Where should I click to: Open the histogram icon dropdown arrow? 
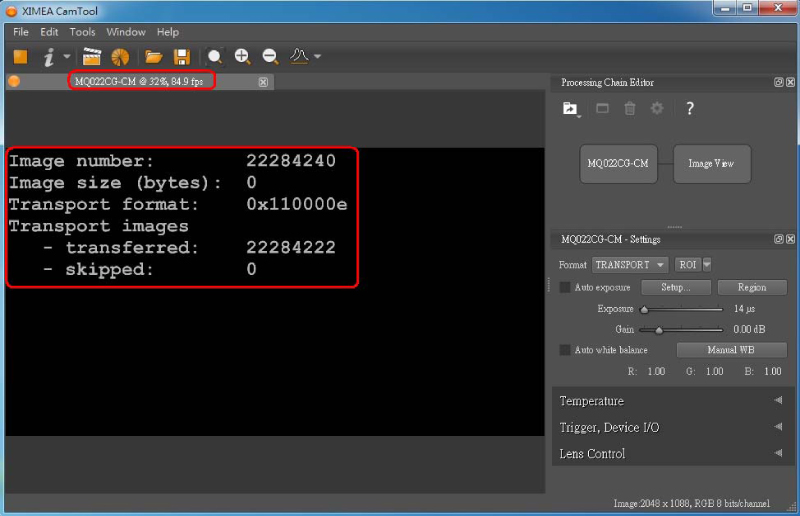pyautogui.click(x=317, y=56)
